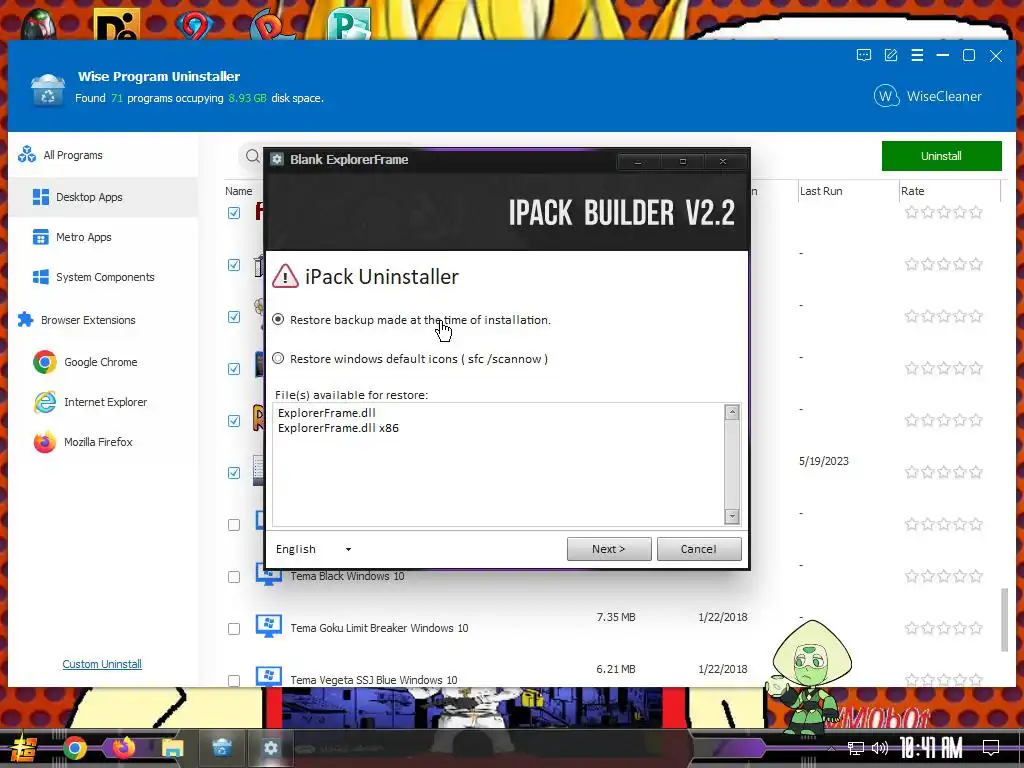
Task: Select ExplorerFrame.dll x86 in restore list
Action: (x=338, y=428)
